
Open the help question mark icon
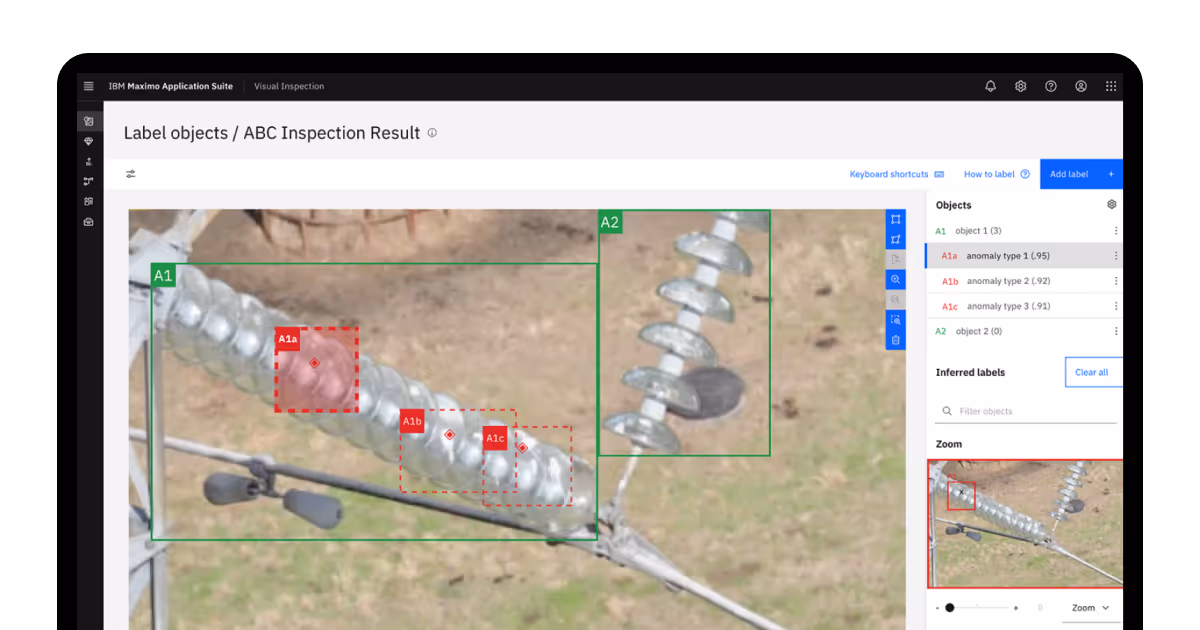[1051, 86]
